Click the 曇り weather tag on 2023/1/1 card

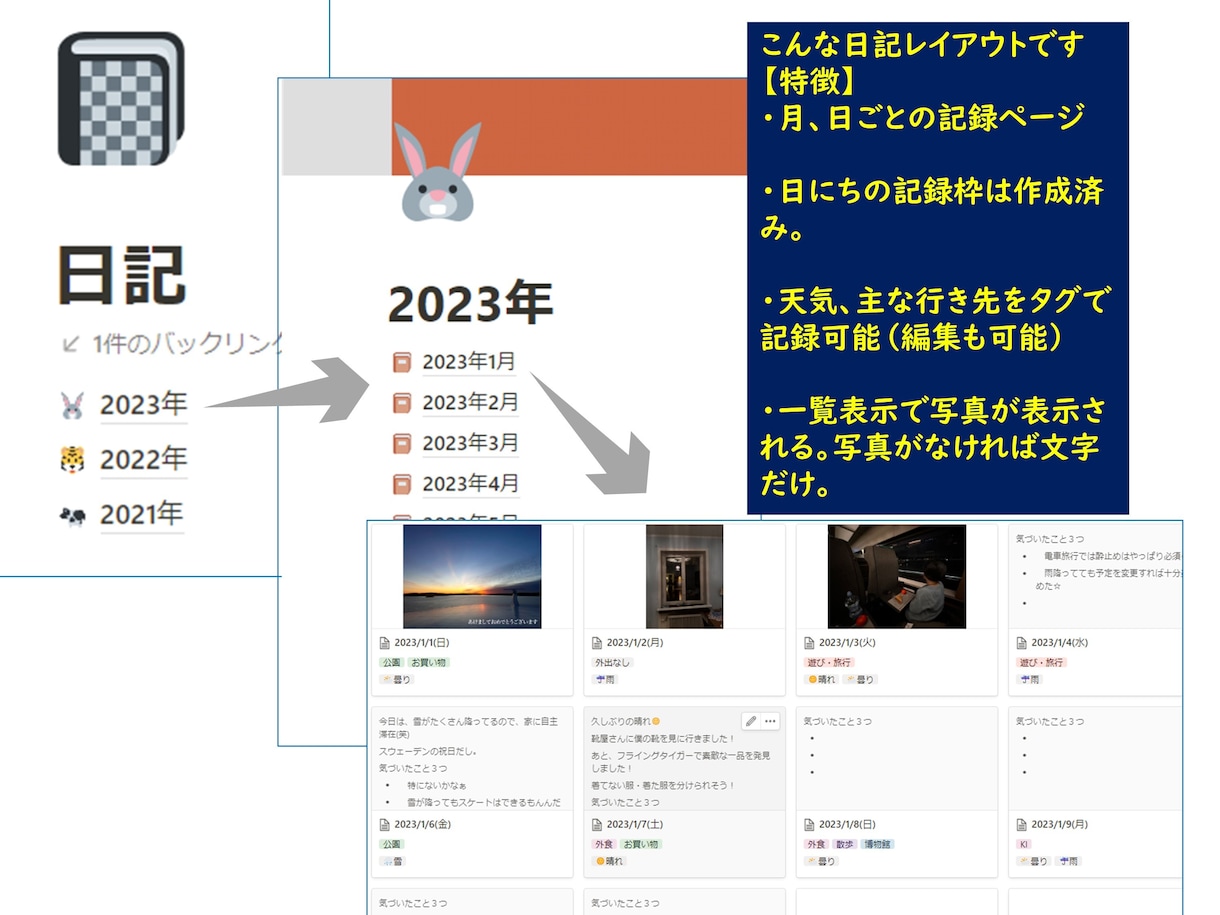click(x=396, y=680)
